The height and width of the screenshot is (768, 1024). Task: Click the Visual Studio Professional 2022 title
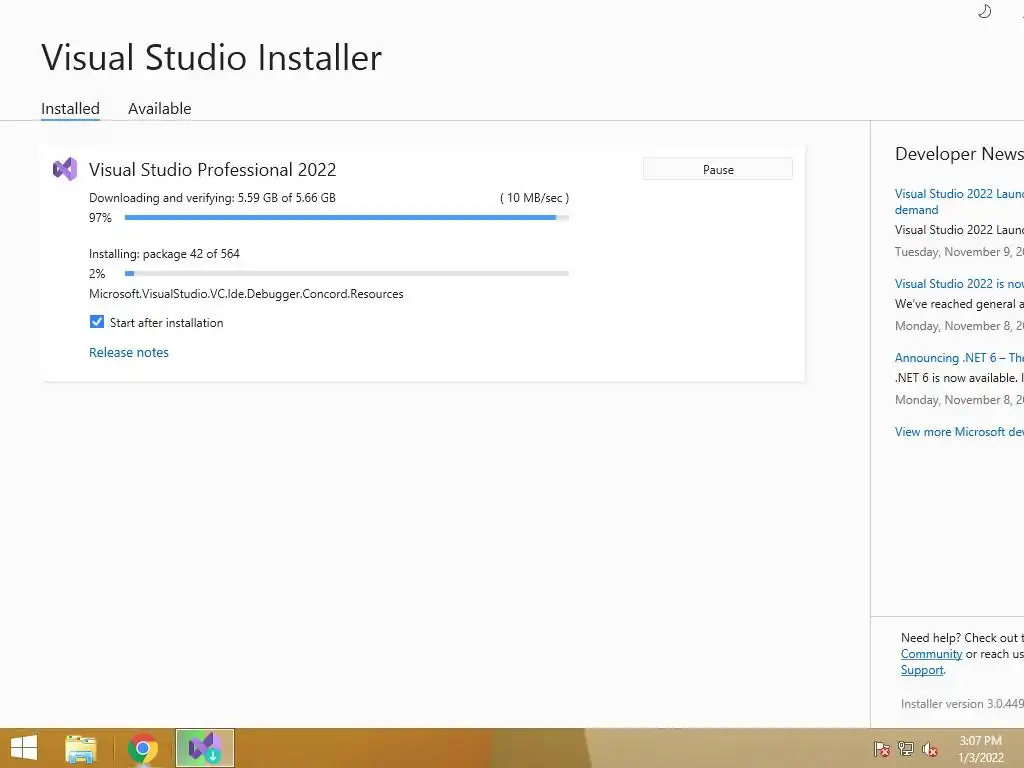pos(212,170)
